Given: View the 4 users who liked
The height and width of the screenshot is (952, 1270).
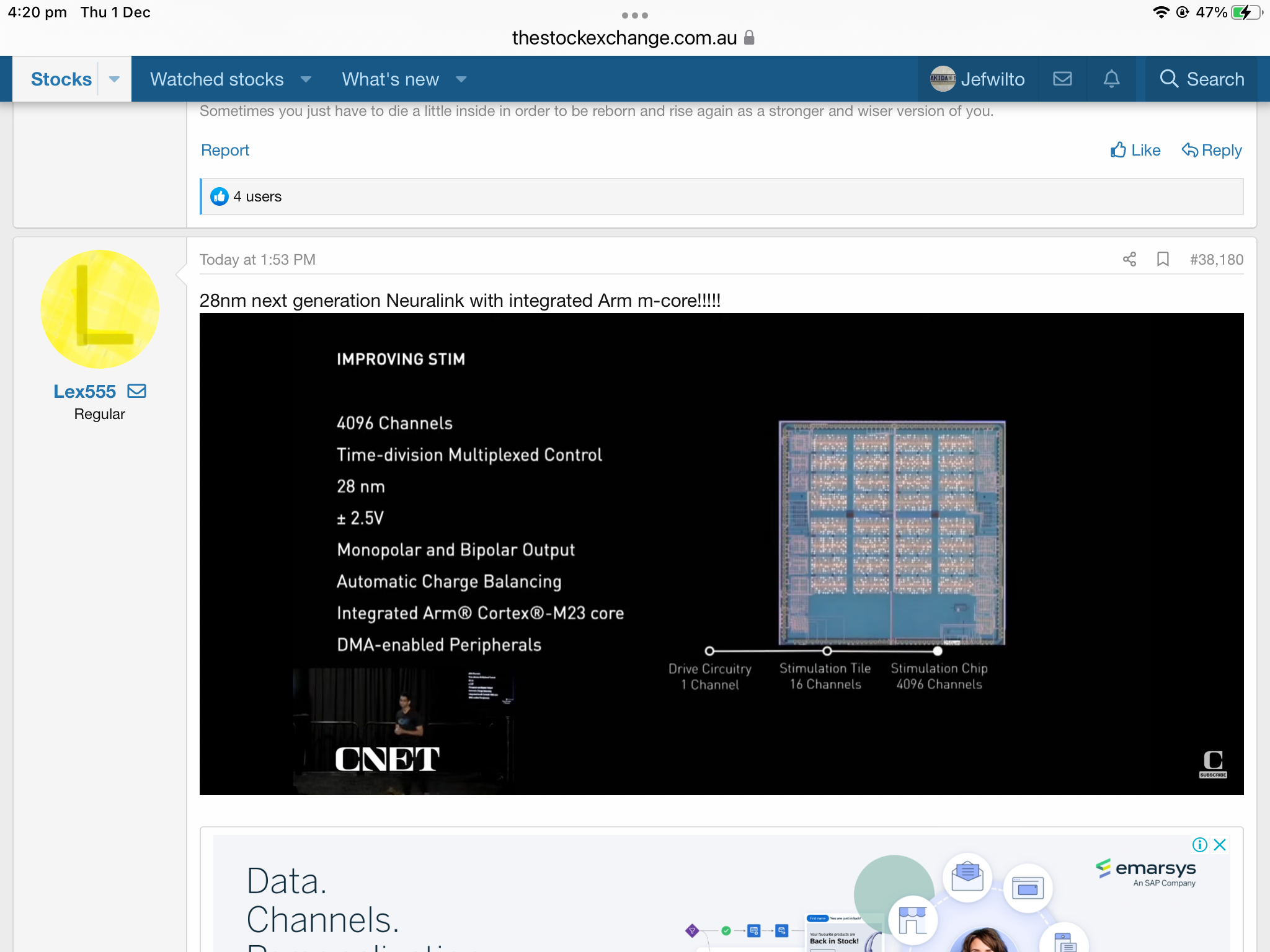Looking at the screenshot, I should coord(257,196).
